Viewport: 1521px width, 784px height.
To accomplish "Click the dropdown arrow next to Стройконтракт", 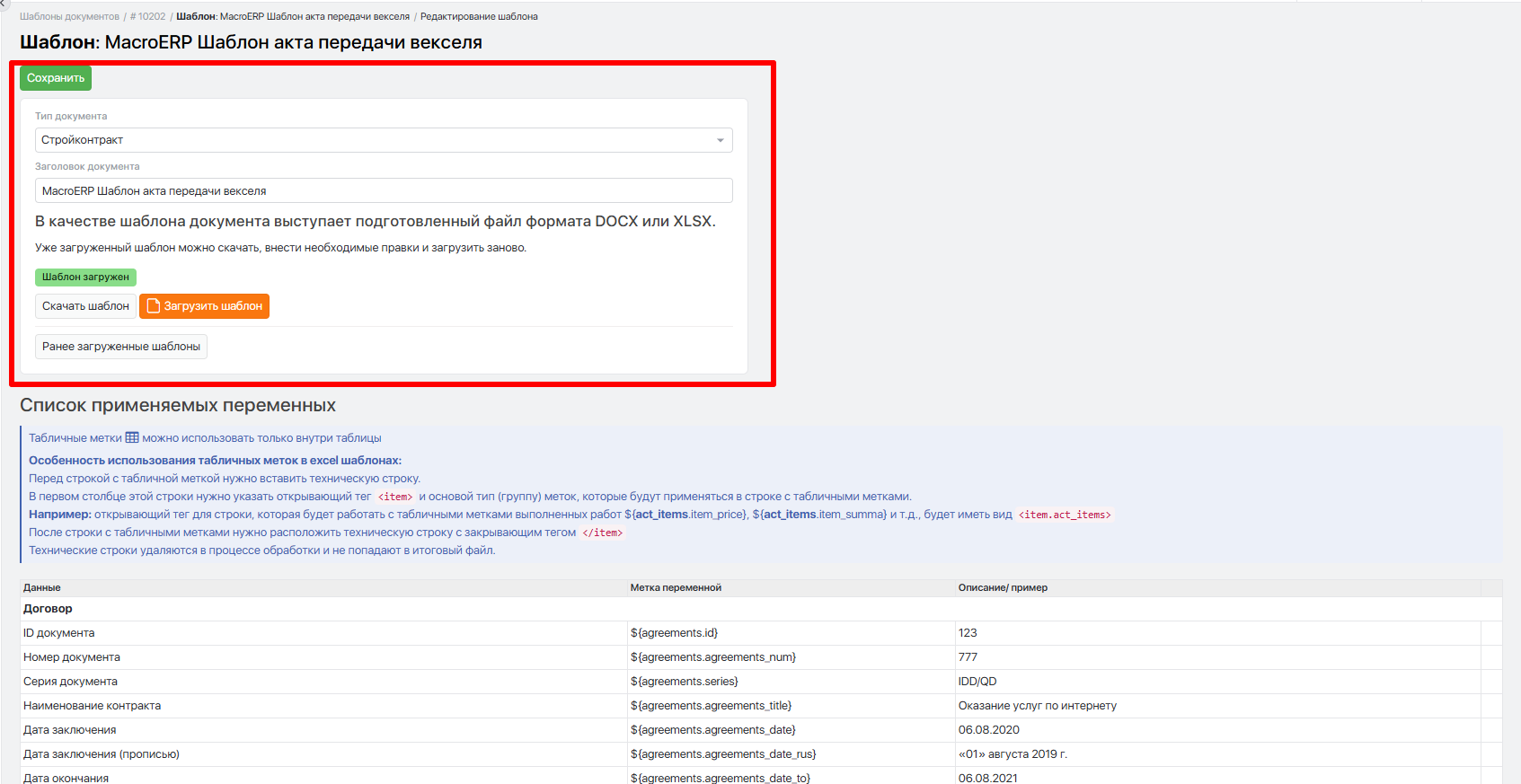I will click(720, 140).
